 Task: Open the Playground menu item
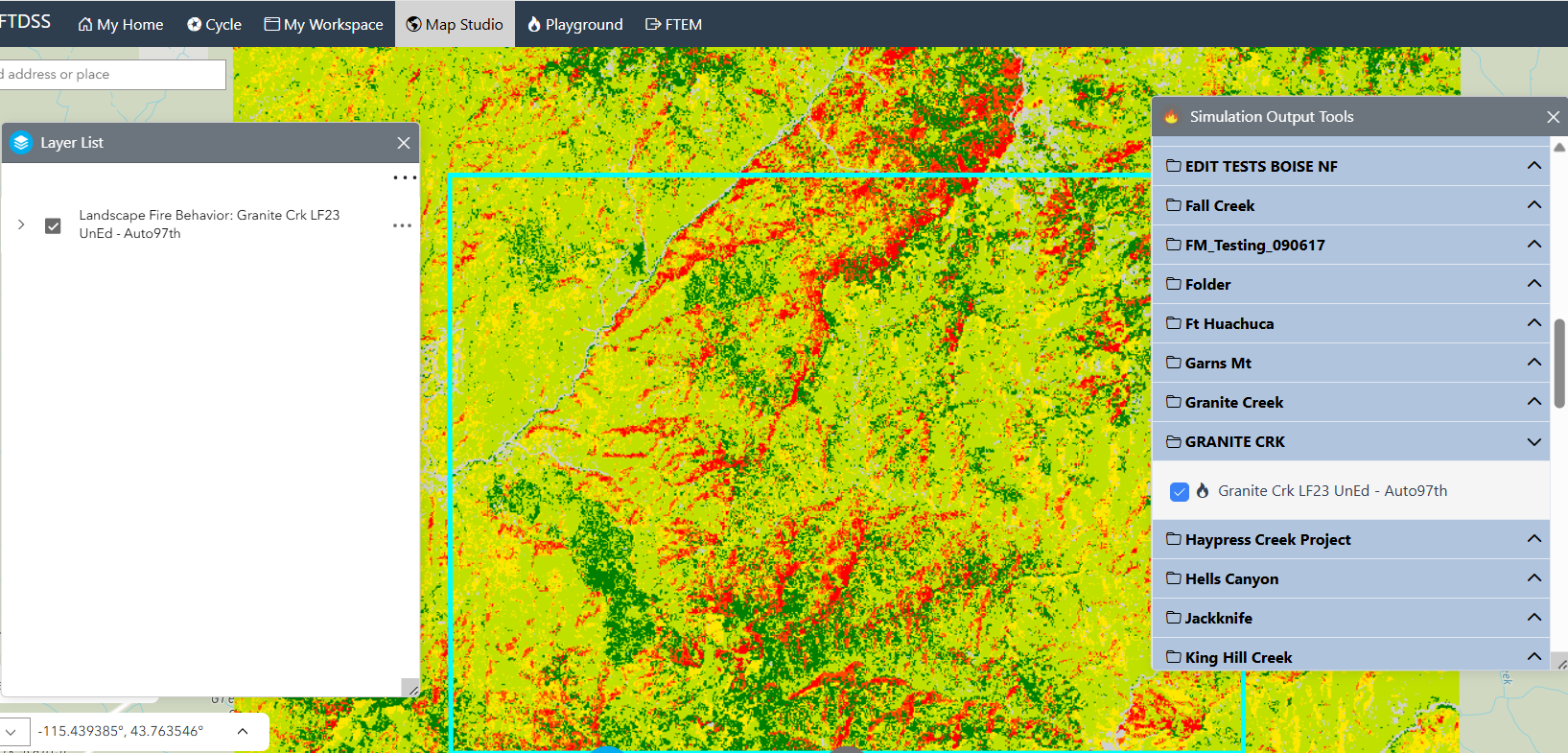[575, 24]
